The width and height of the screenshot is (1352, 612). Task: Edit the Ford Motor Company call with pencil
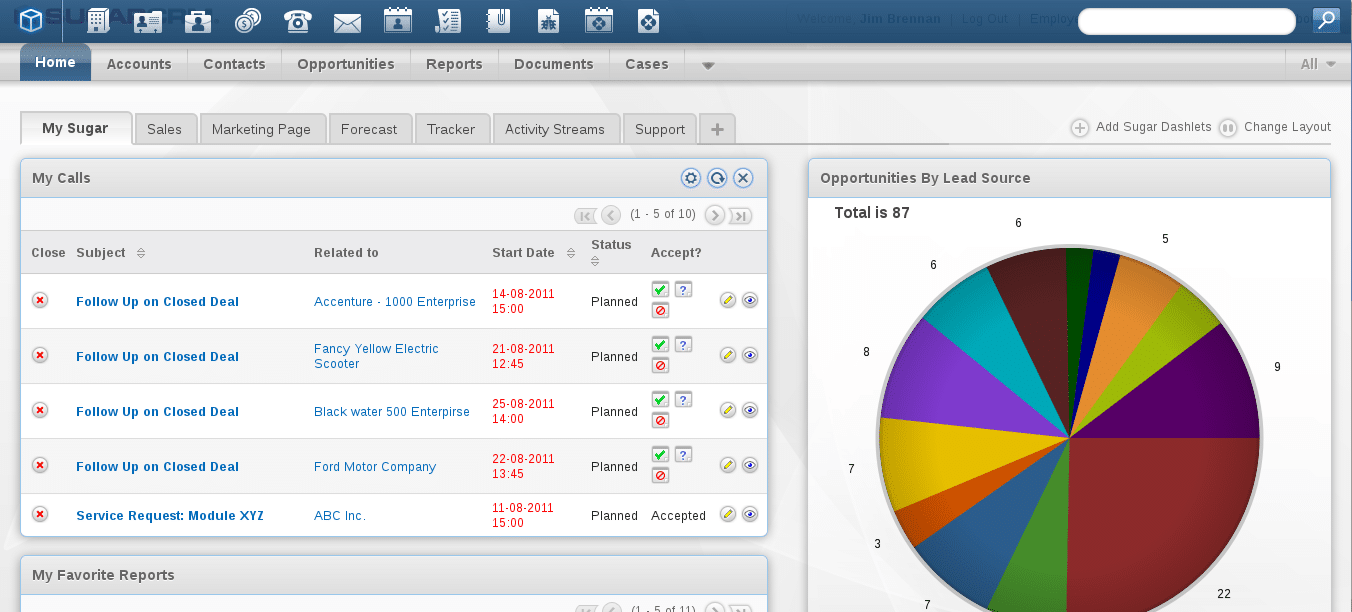coord(728,465)
